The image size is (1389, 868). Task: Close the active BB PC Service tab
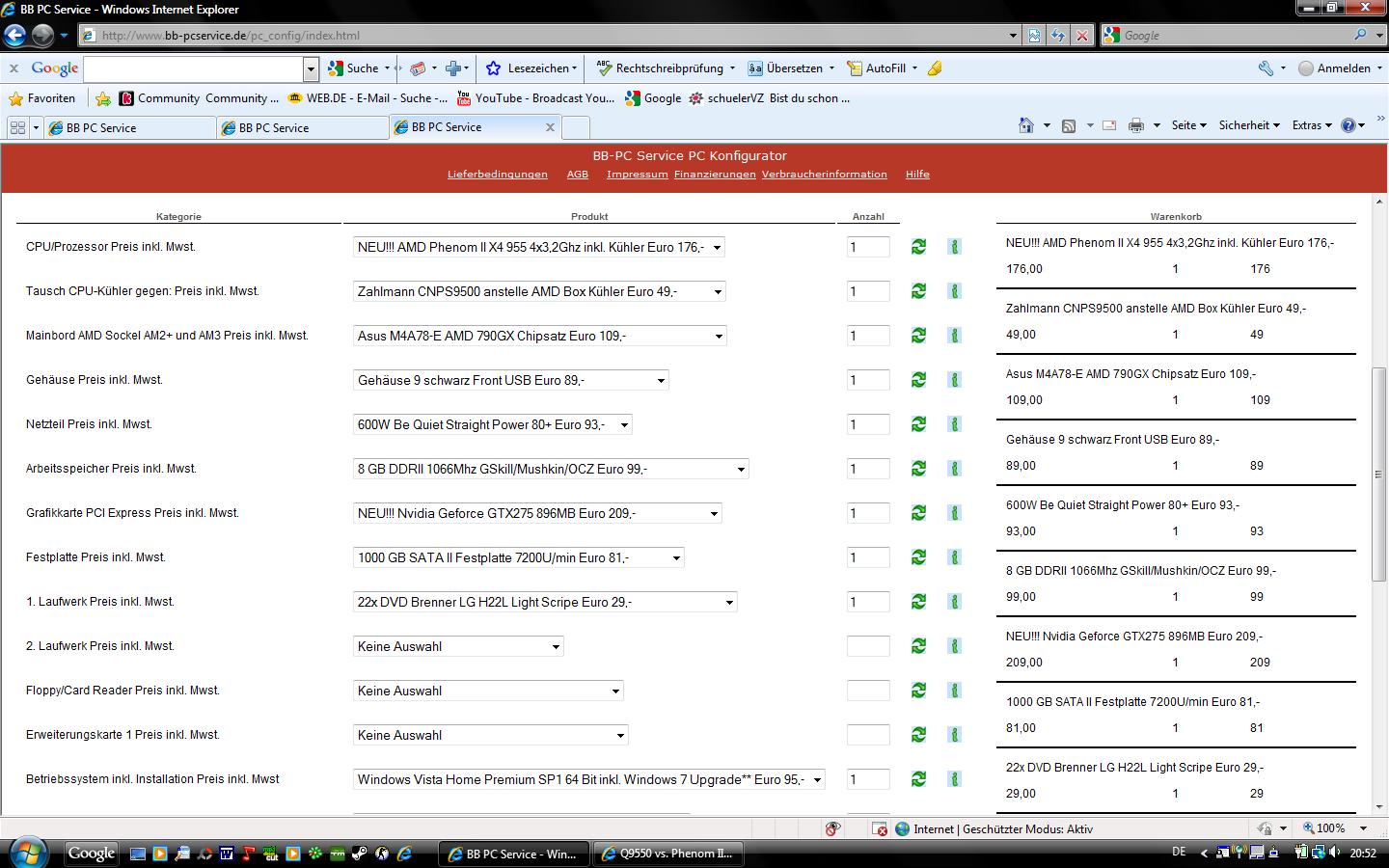coord(551,127)
